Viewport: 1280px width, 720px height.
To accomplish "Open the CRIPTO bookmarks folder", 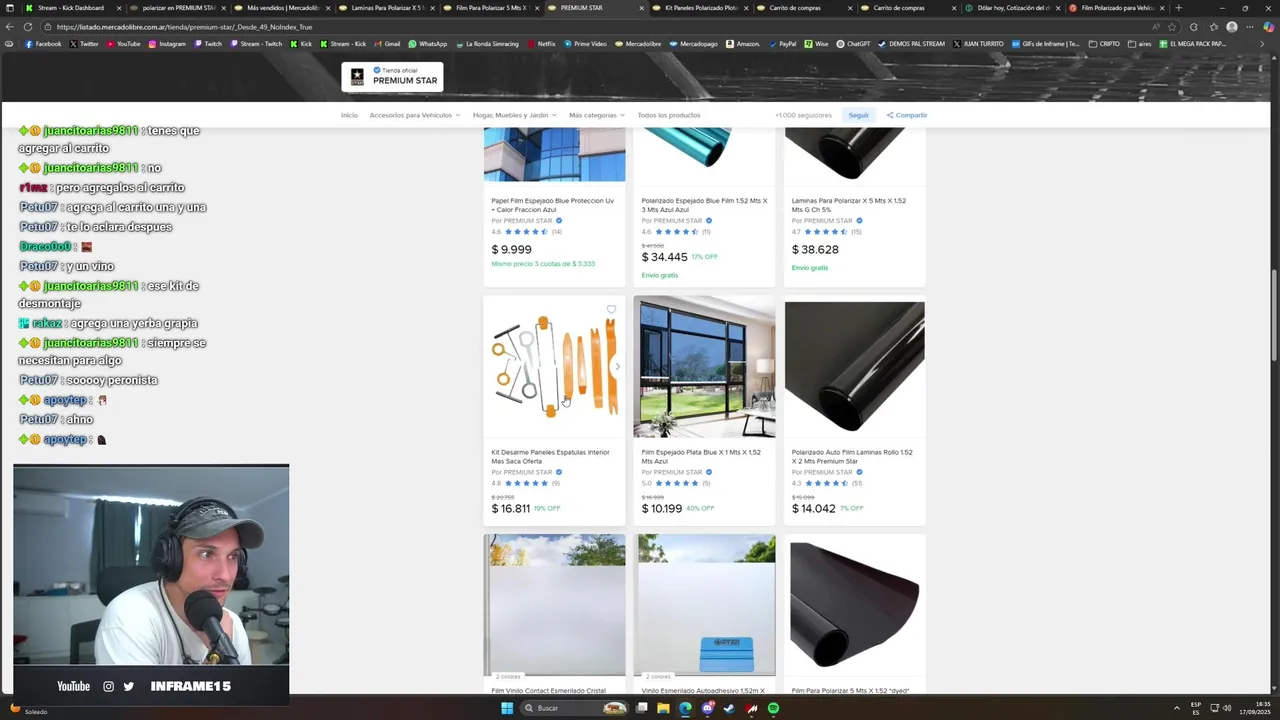I will coord(1104,44).
